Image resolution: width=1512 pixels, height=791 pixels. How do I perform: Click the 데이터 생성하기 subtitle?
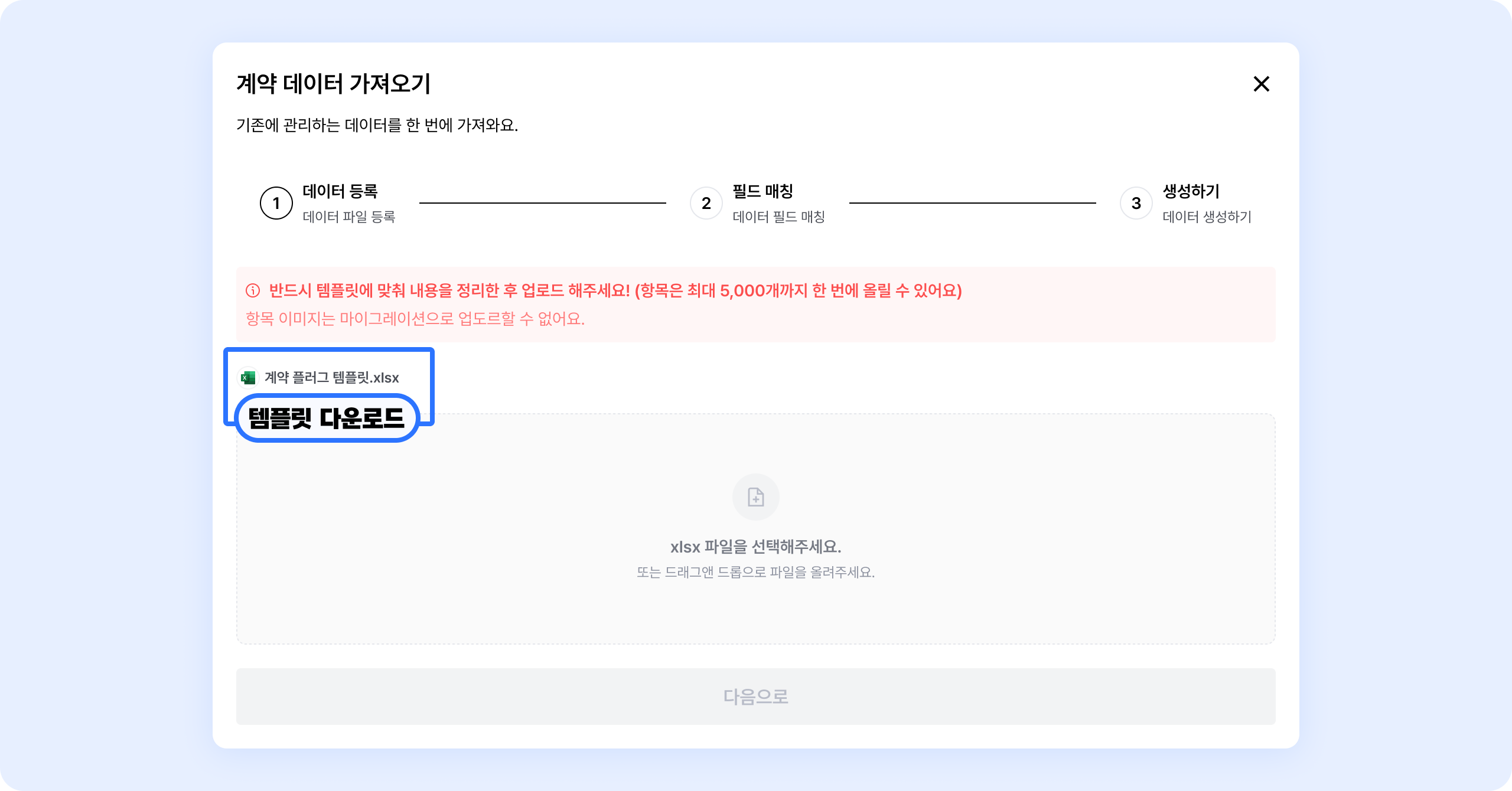click(1207, 217)
